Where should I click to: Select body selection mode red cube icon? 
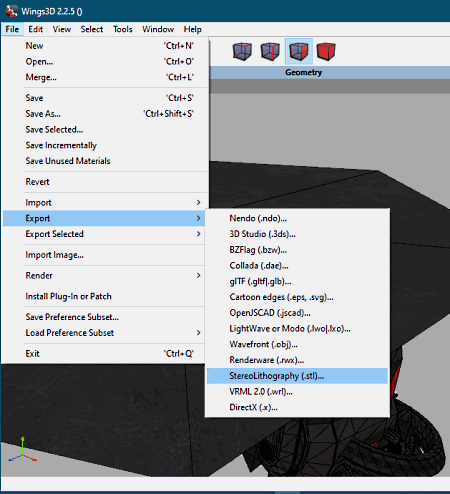[326, 51]
